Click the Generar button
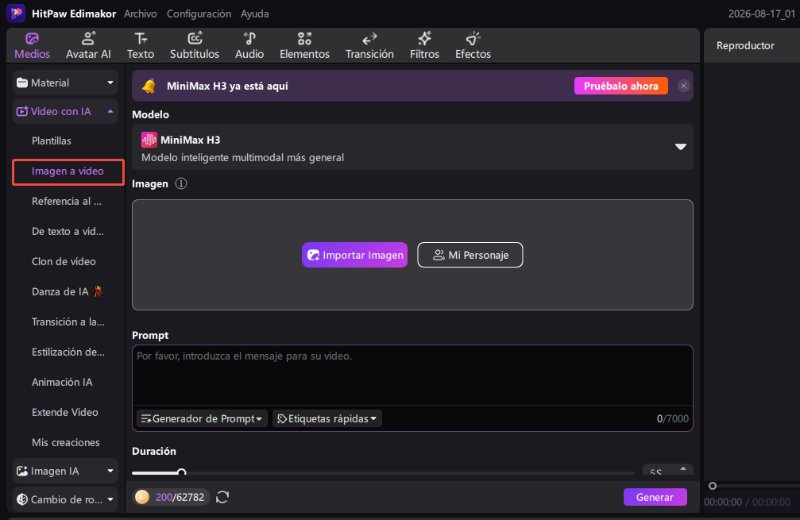800x520 pixels. pyautogui.click(x=655, y=497)
